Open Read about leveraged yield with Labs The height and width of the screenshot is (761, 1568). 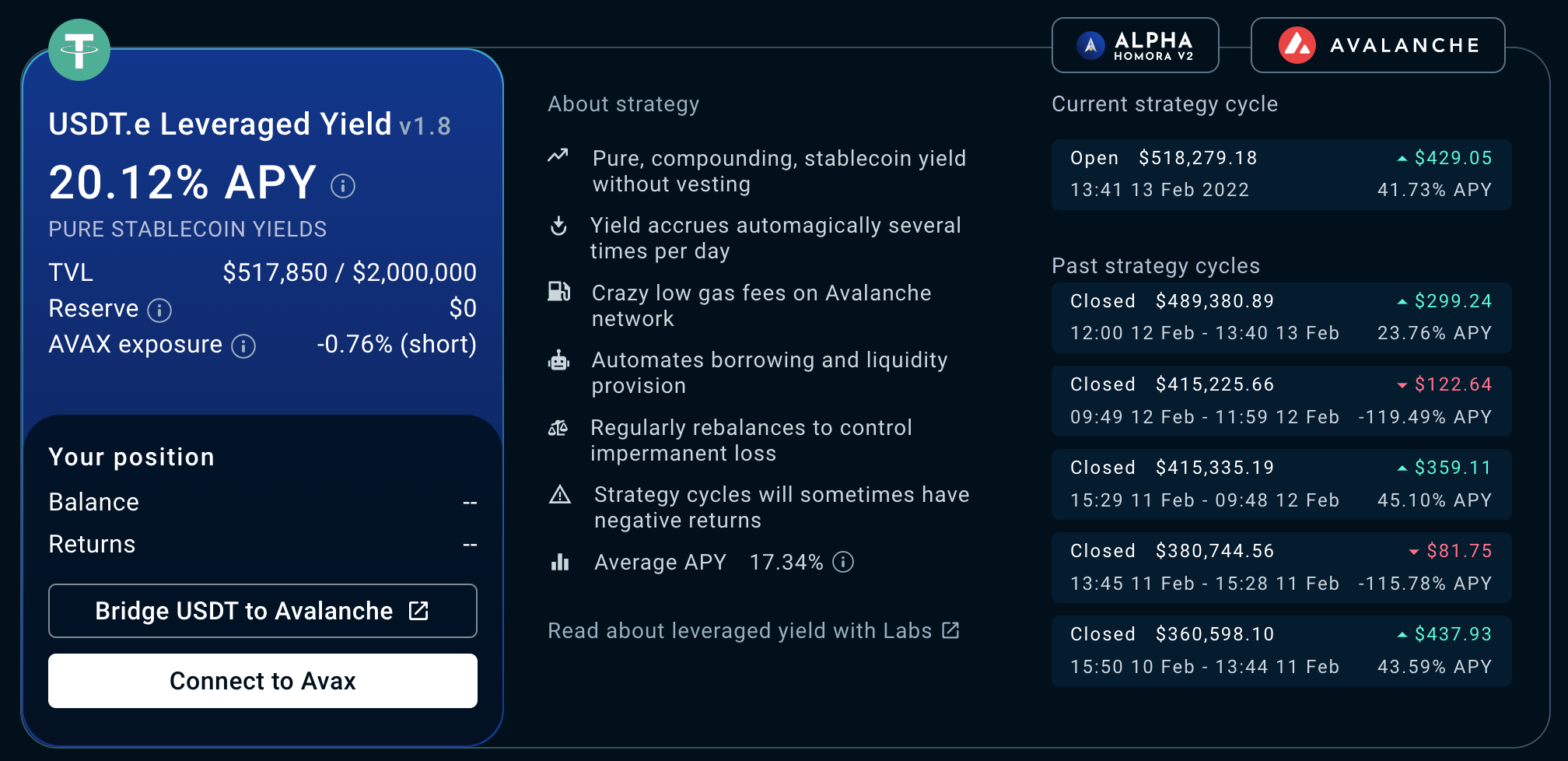[753, 630]
